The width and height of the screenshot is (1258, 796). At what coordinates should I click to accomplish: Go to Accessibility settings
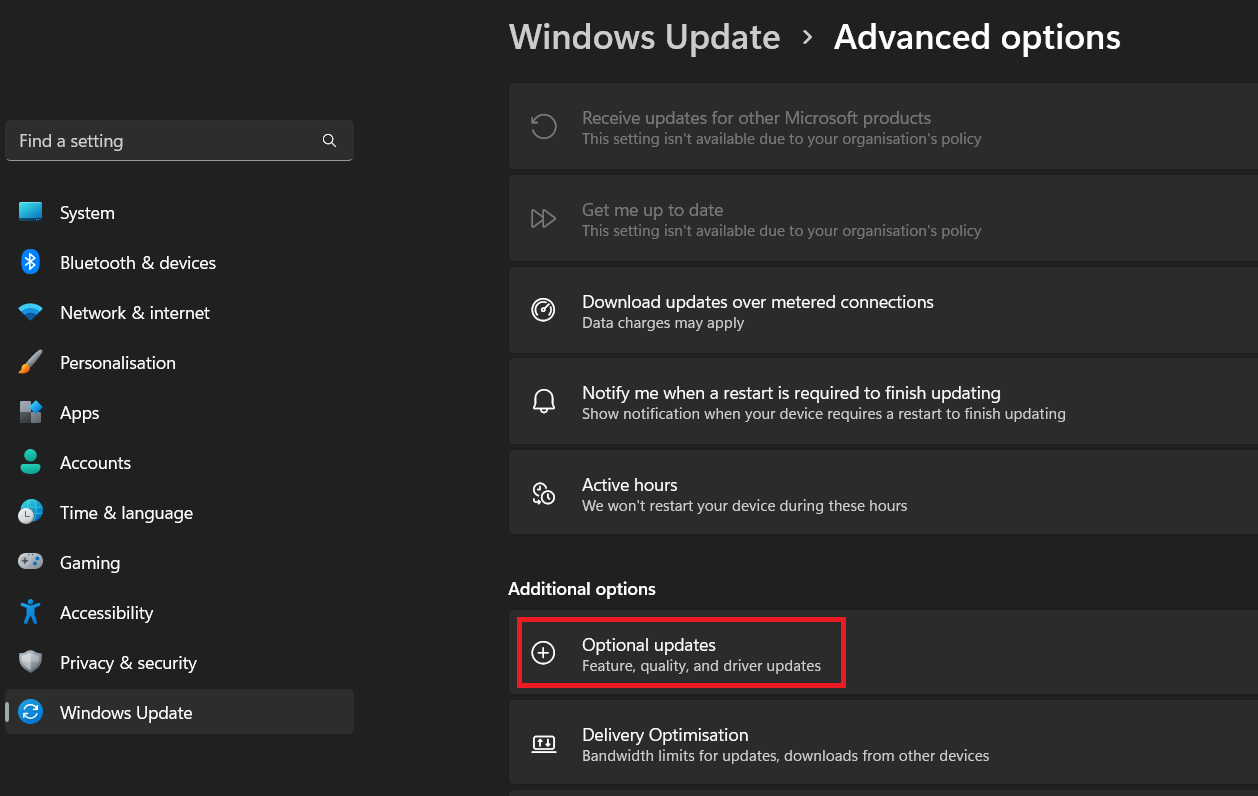106,613
